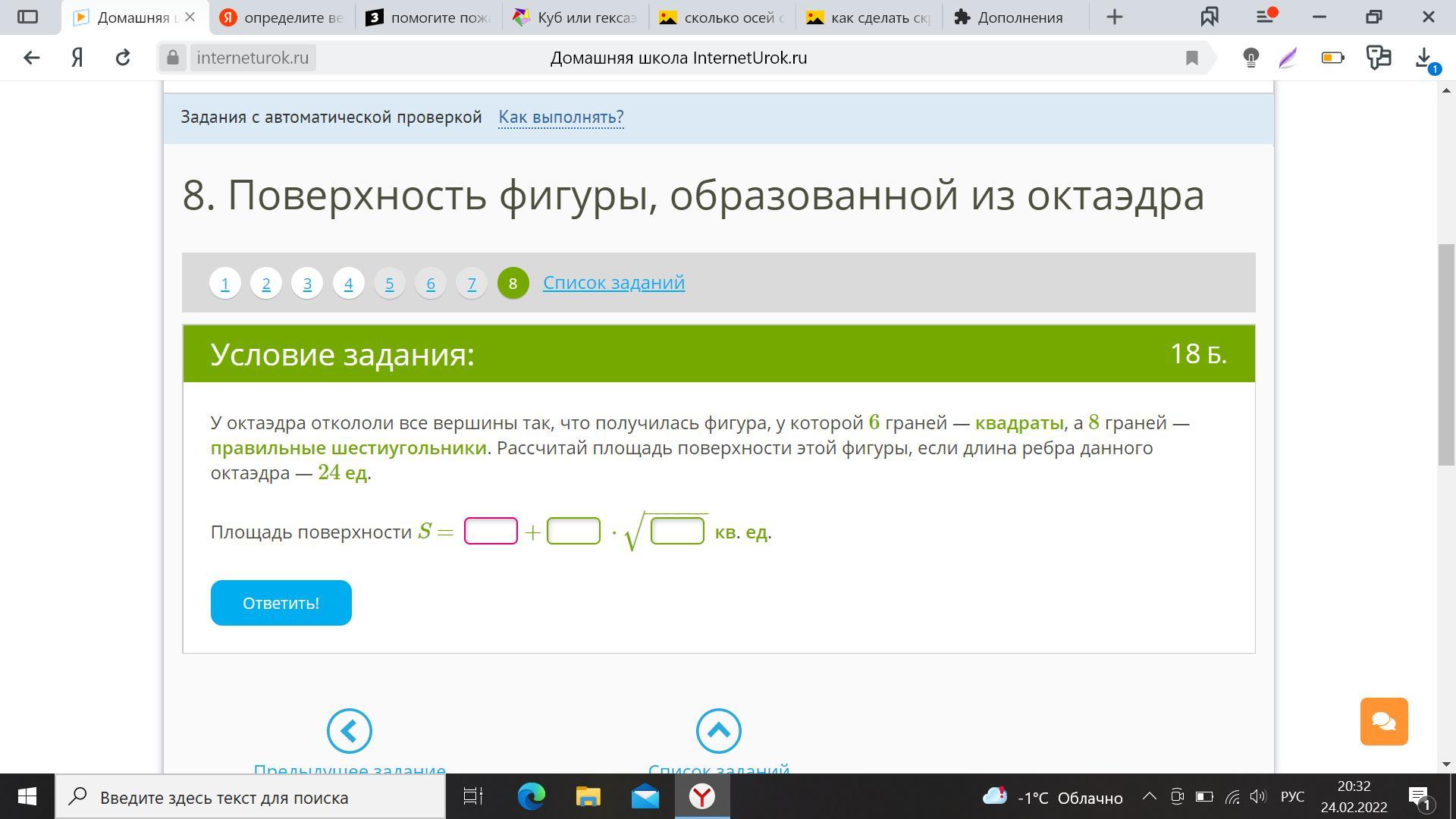The width and height of the screenshot is (1456, 819).
Task: Show hidden system tray icons
Action: point(1149,797)
